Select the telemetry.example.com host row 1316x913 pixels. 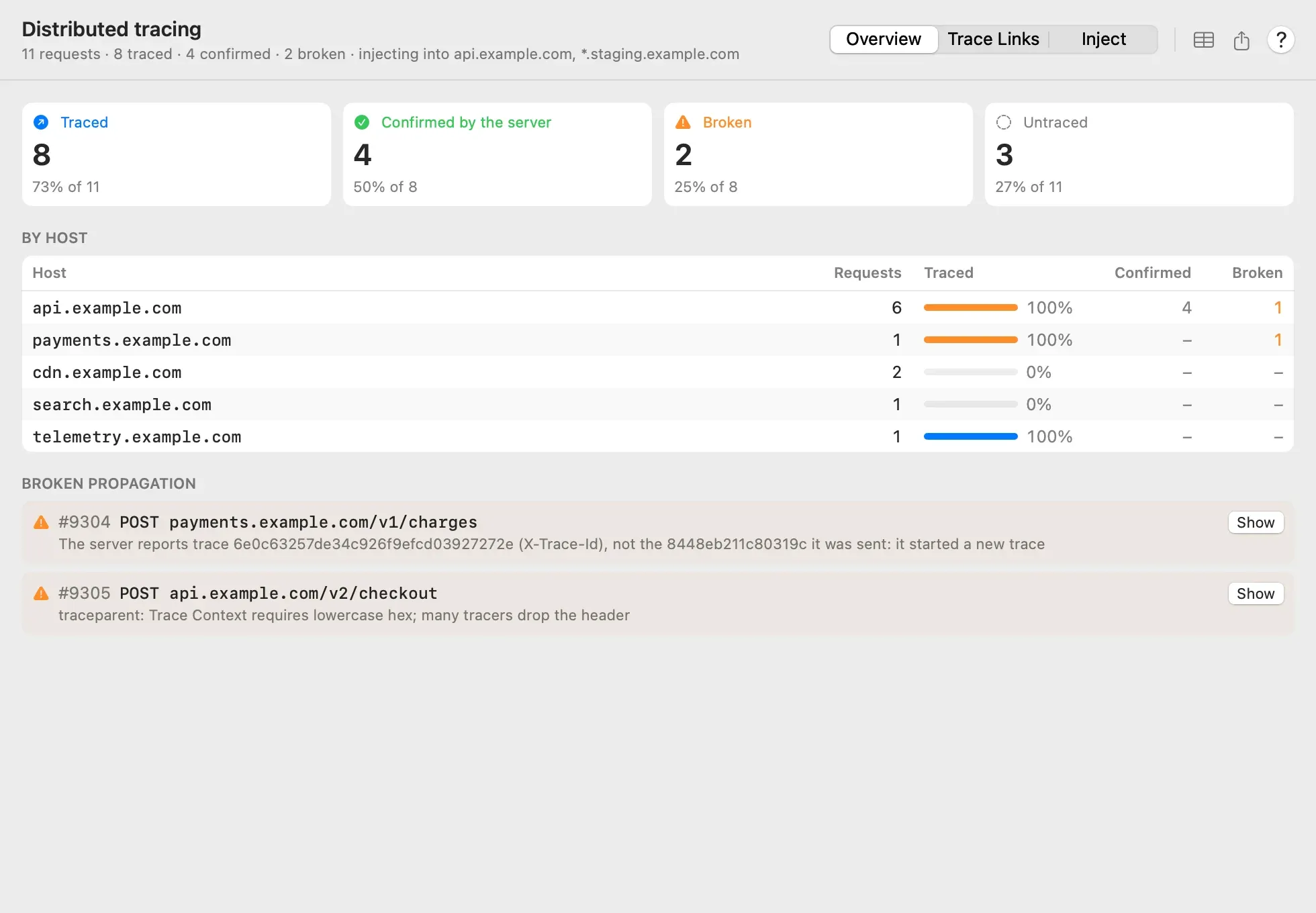[x=658, y=436]
